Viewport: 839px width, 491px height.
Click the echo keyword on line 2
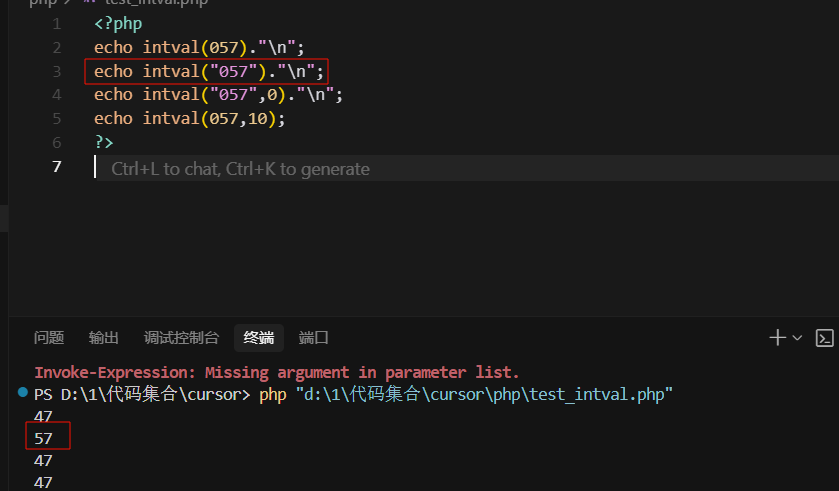[x=113, y=47]
